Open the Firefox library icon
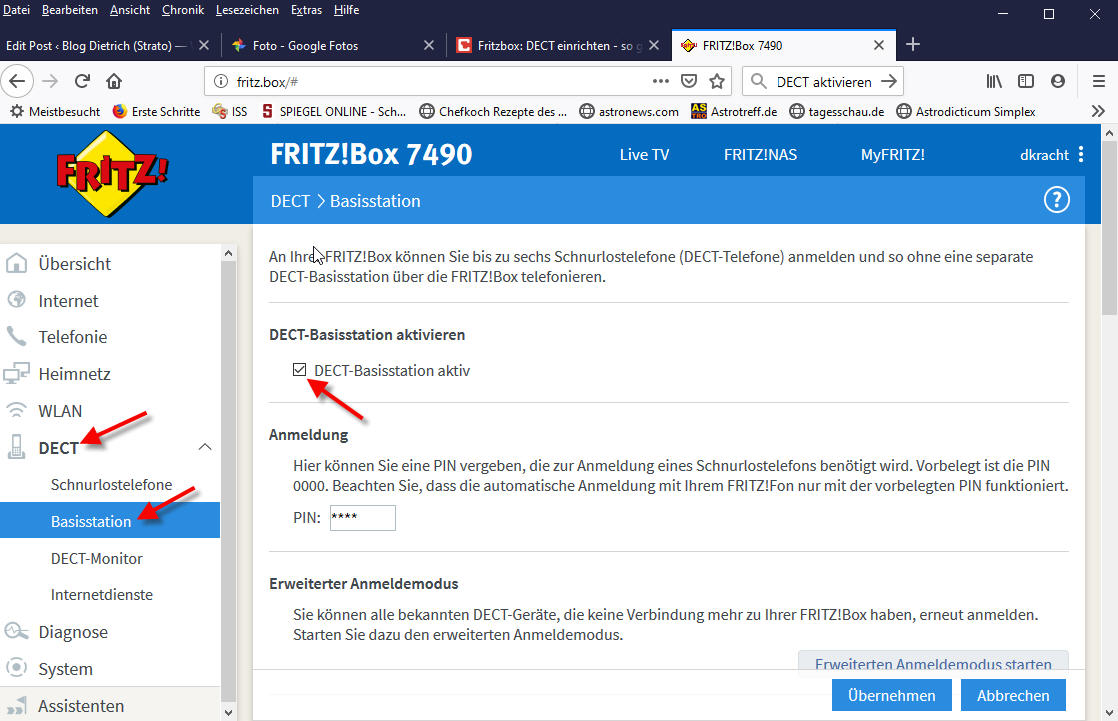Image resolution: width=1118 pixels, height=721 pixels. 994,81
